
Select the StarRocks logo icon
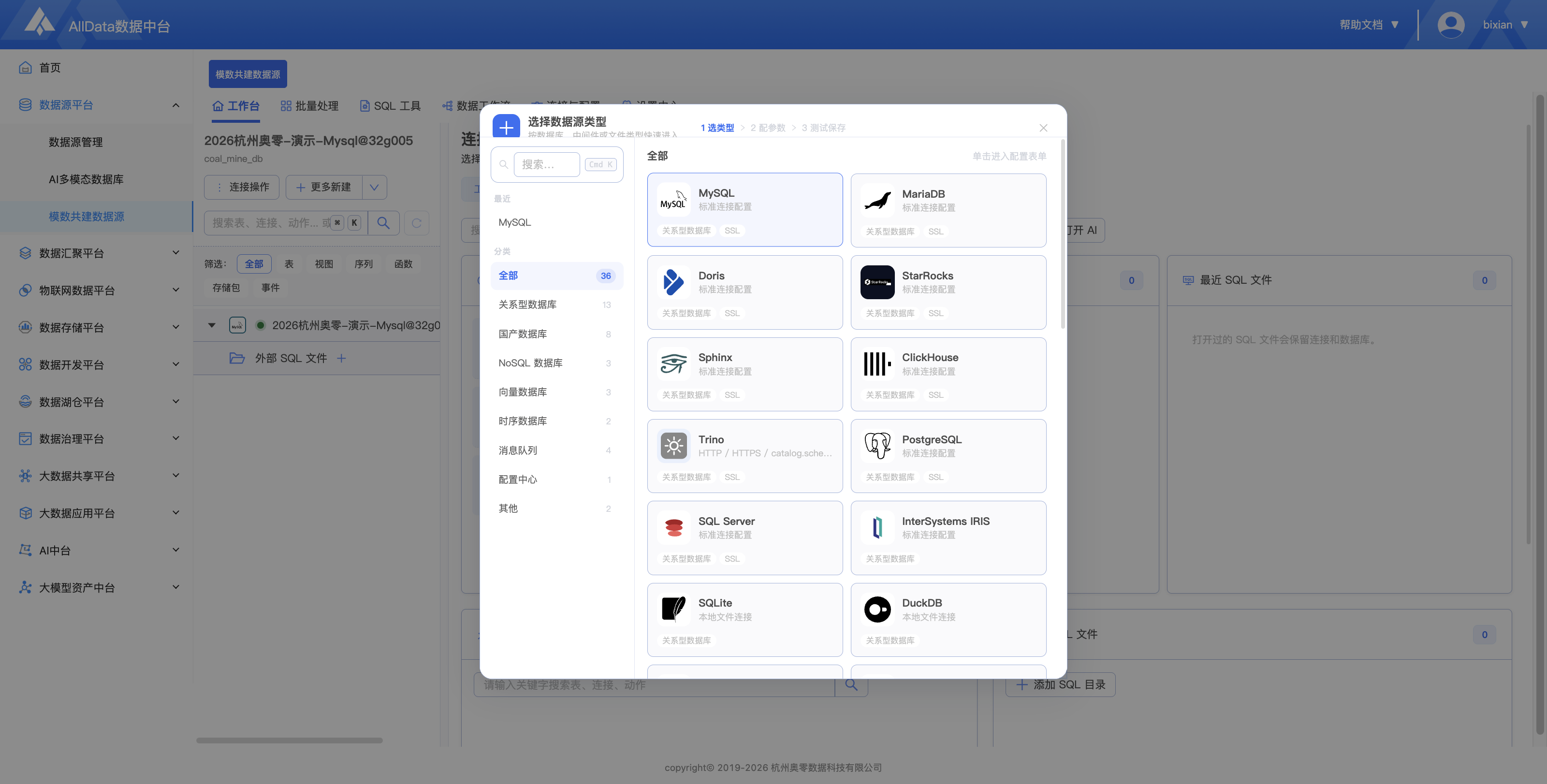click(877, 282)
